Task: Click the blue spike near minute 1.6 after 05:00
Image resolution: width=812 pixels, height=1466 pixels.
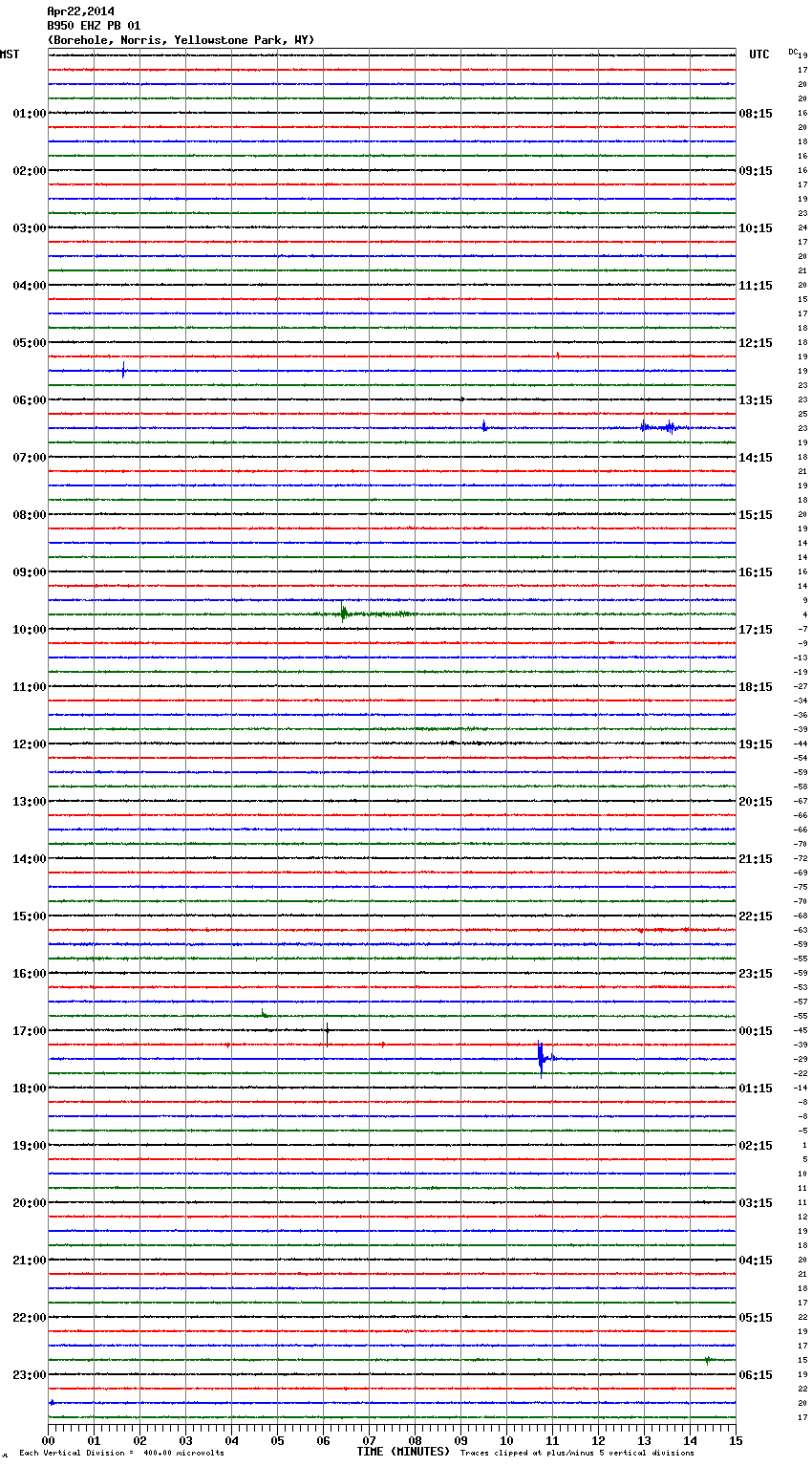Action: coord(123,370)
